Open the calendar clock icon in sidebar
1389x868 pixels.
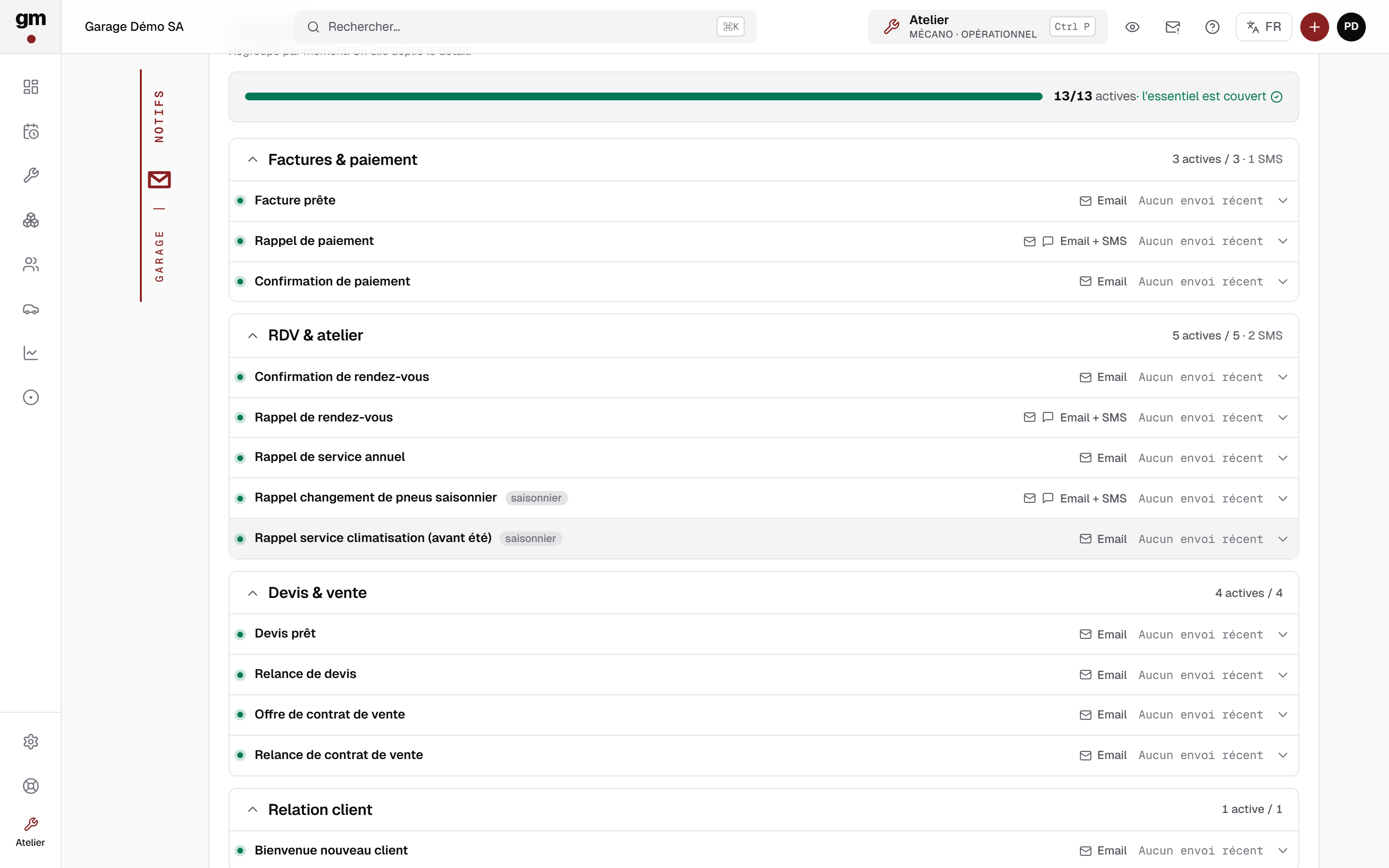point(30,132)
